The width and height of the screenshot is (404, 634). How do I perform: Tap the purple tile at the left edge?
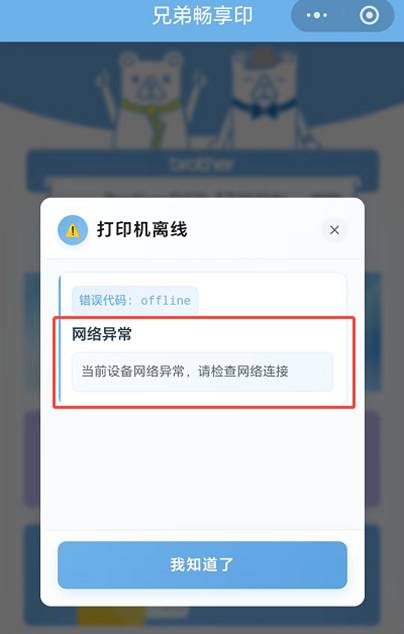point(32,458)
